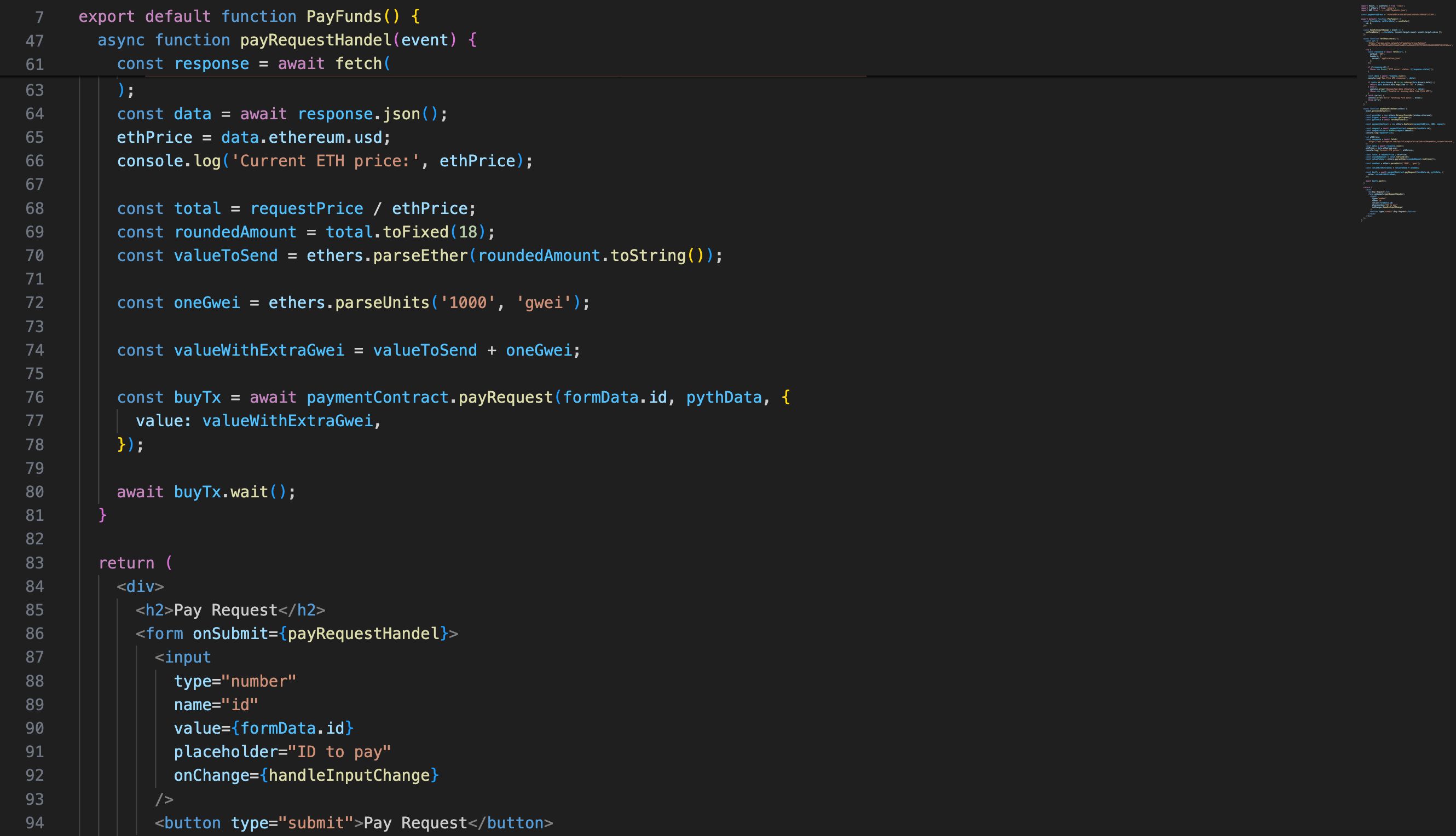Viewport: 1456px width, 836px height.
Task: Click 'valueToSend' declaration on line 70
Action: (226, 256)
